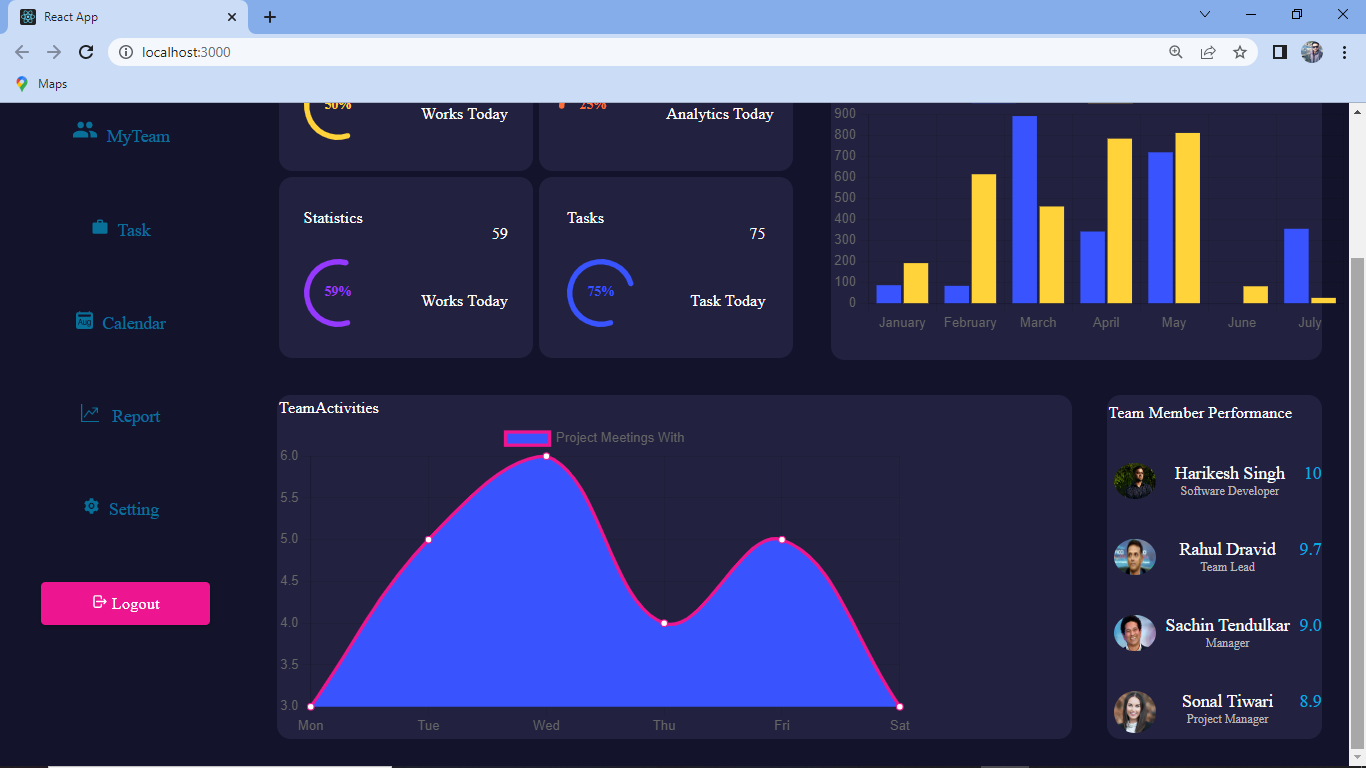The width and height of the screenshot is (1366, 768).
Task: Go to the Task menu label
Action: pos(134,230)
